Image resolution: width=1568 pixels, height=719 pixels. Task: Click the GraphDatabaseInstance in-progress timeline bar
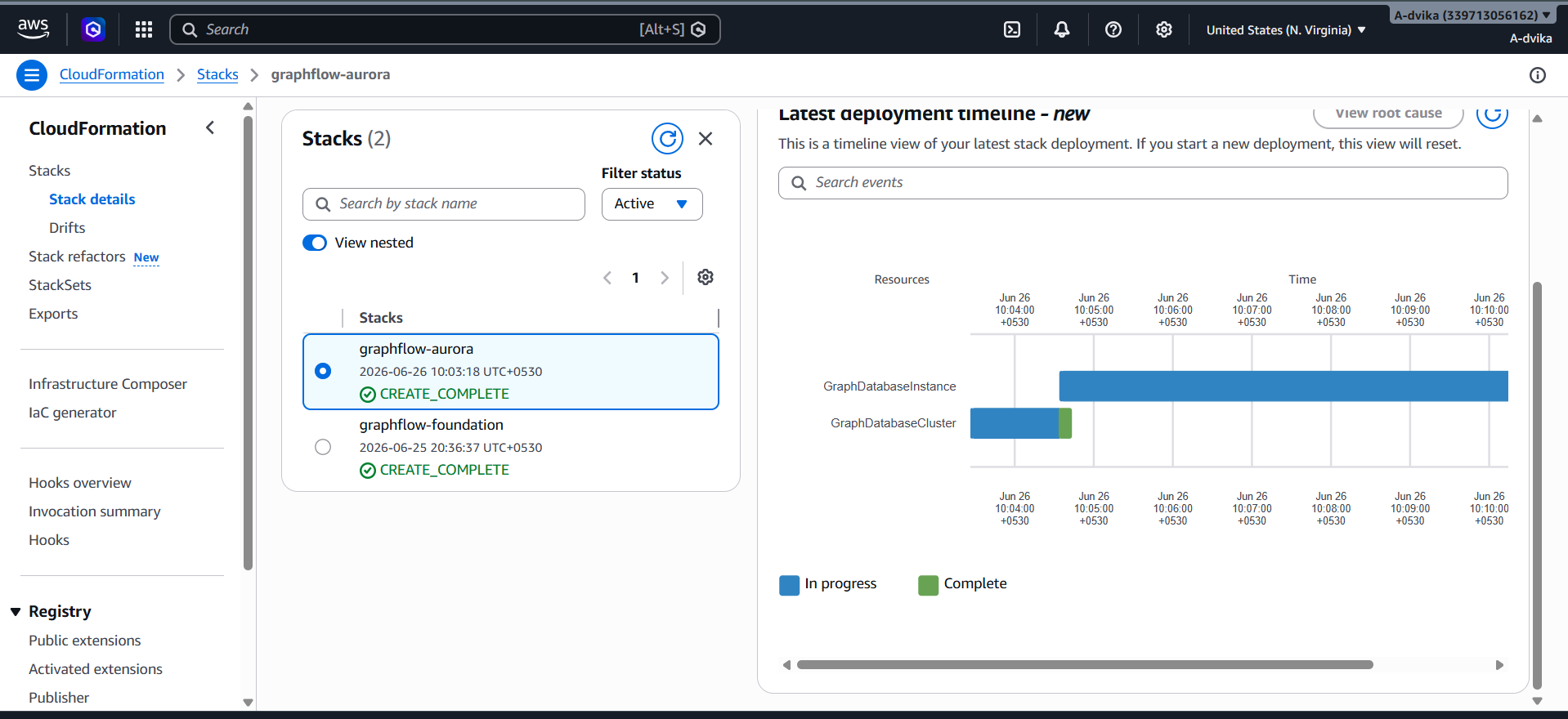(x=1284, y=386)
